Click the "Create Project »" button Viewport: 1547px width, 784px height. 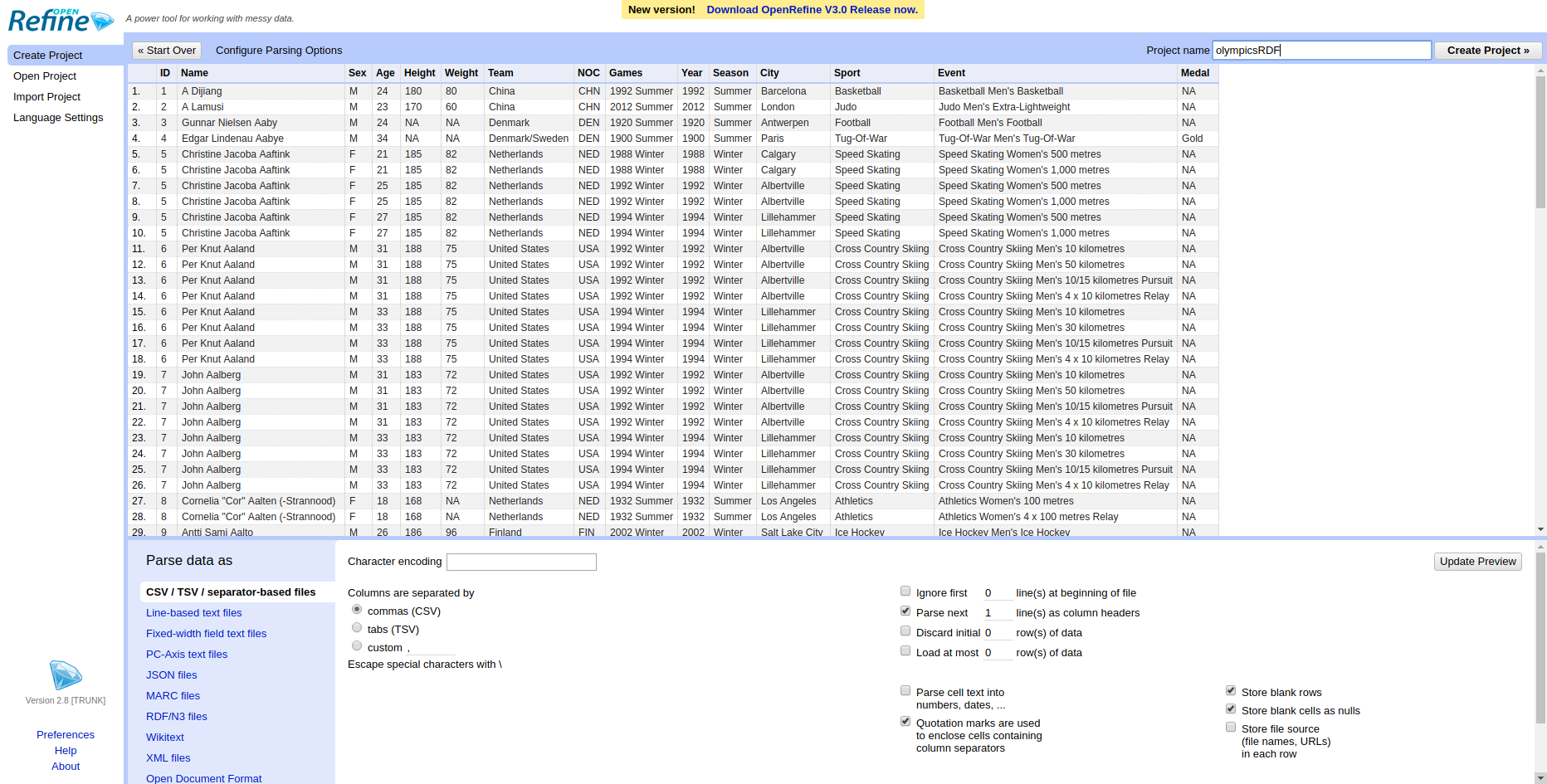point(1487,50)
